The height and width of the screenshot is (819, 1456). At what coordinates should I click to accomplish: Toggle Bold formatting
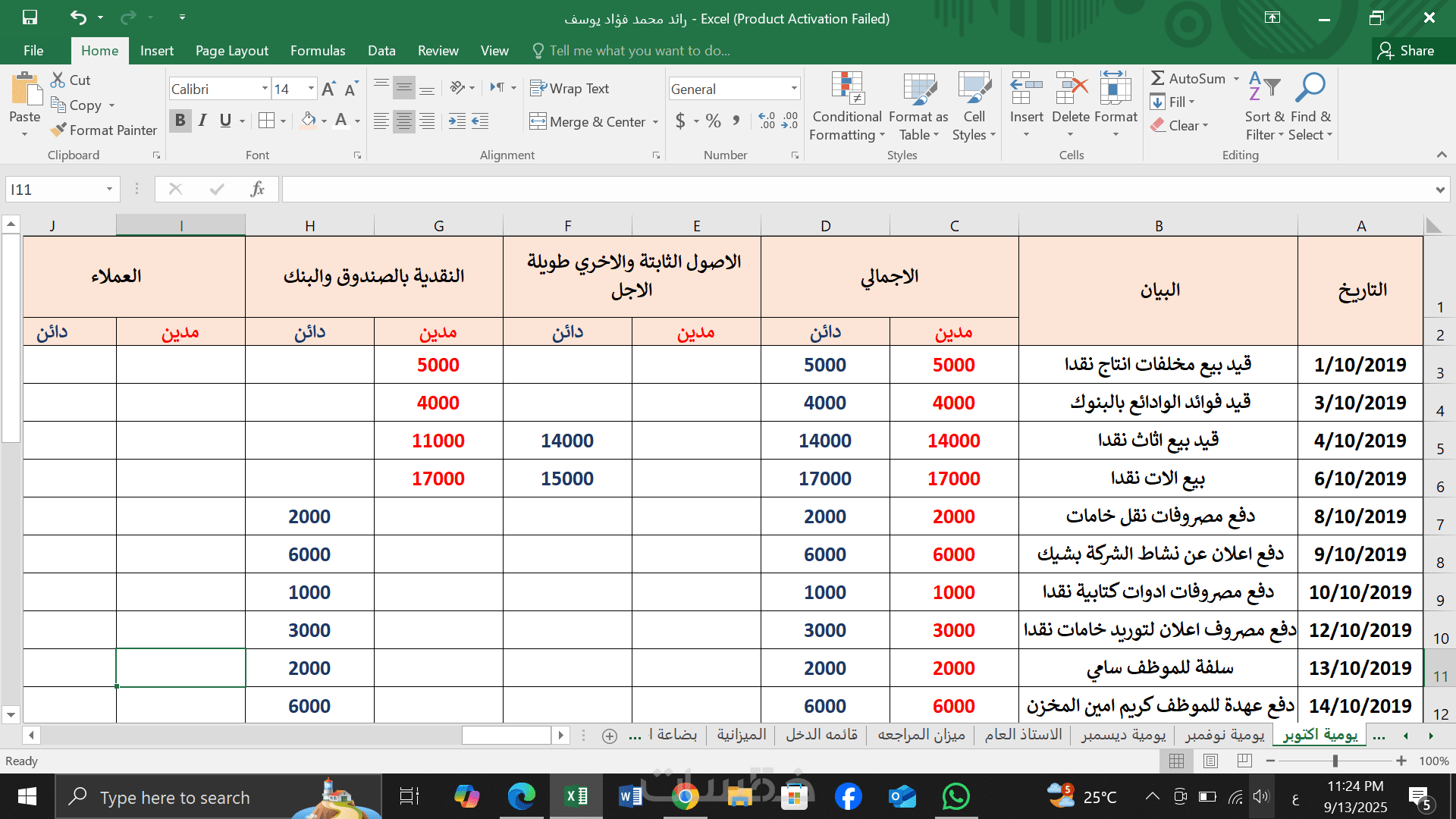point(180,121)
